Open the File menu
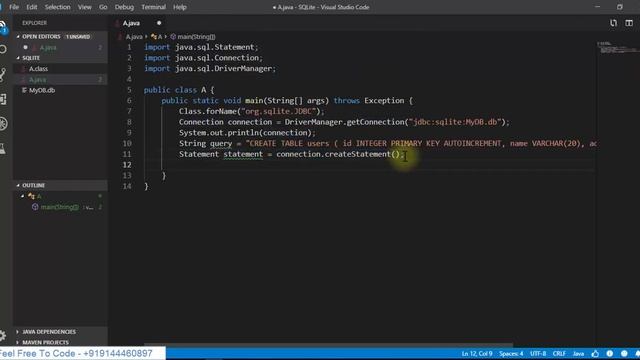This screenshot has height=360, width=640. (14, 7)
